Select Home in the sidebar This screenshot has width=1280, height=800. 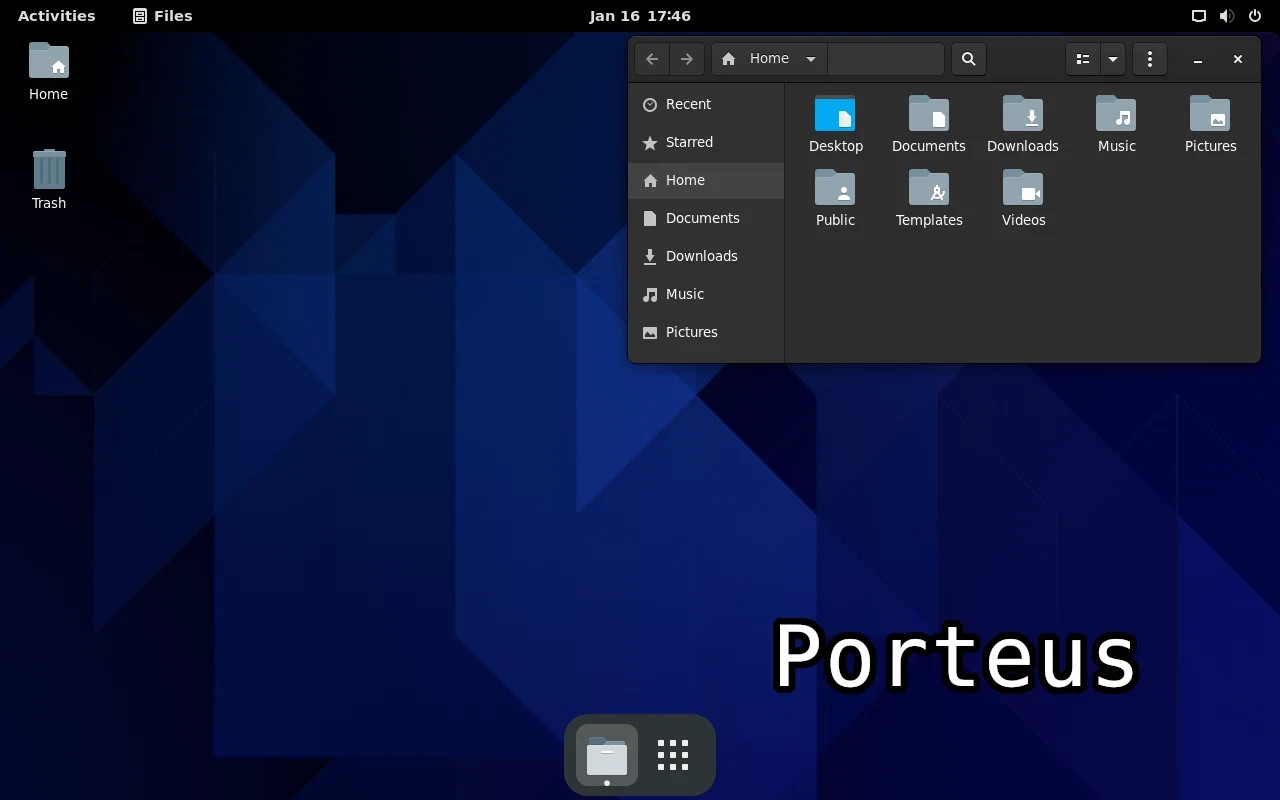tap(706, 180)
